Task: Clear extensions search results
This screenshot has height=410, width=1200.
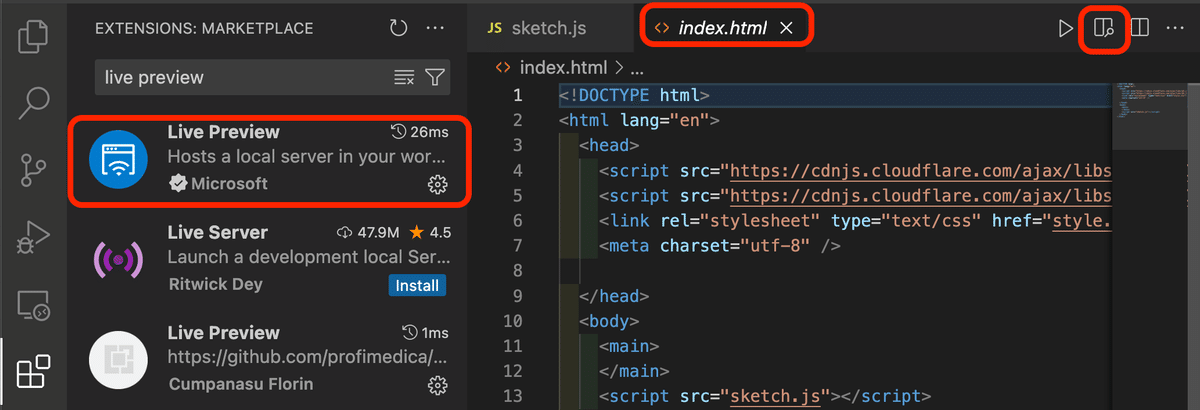Action: [x=403, y=77]
